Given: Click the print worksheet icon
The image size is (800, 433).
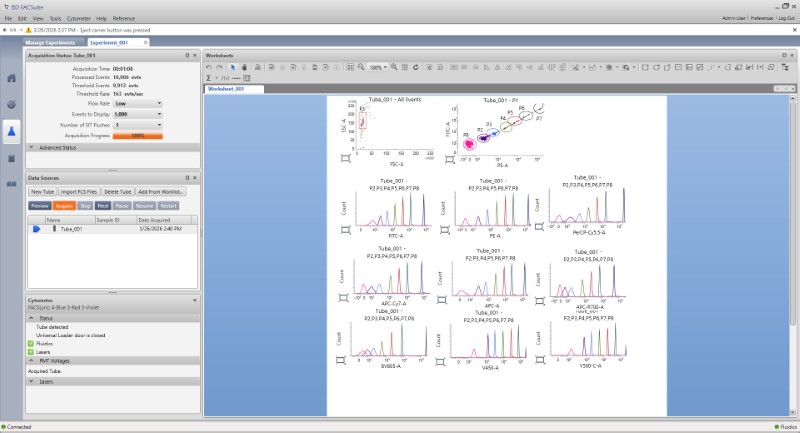Looking at the screenshot, I should click(258, 67).
